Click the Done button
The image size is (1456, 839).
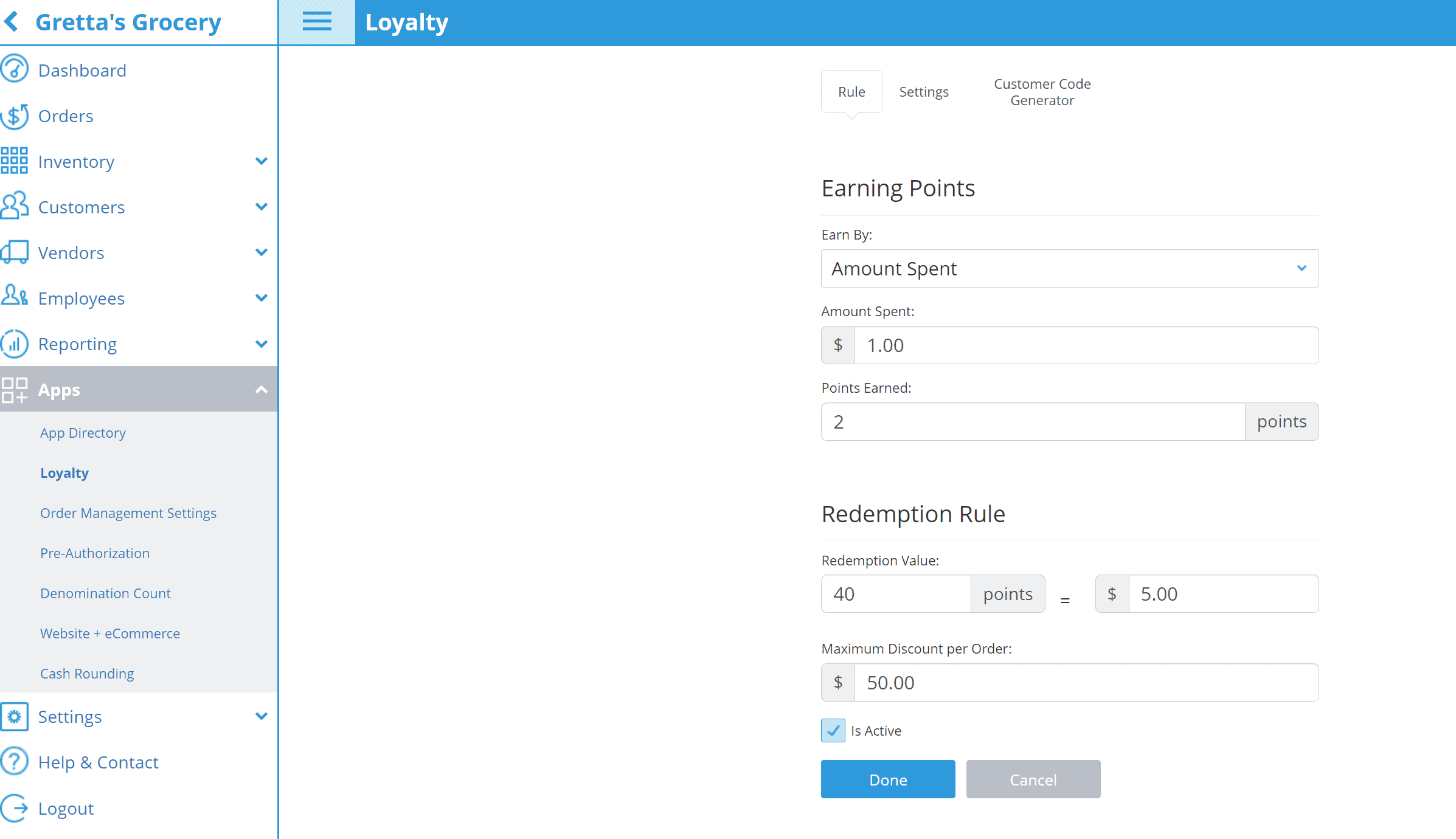889,779
